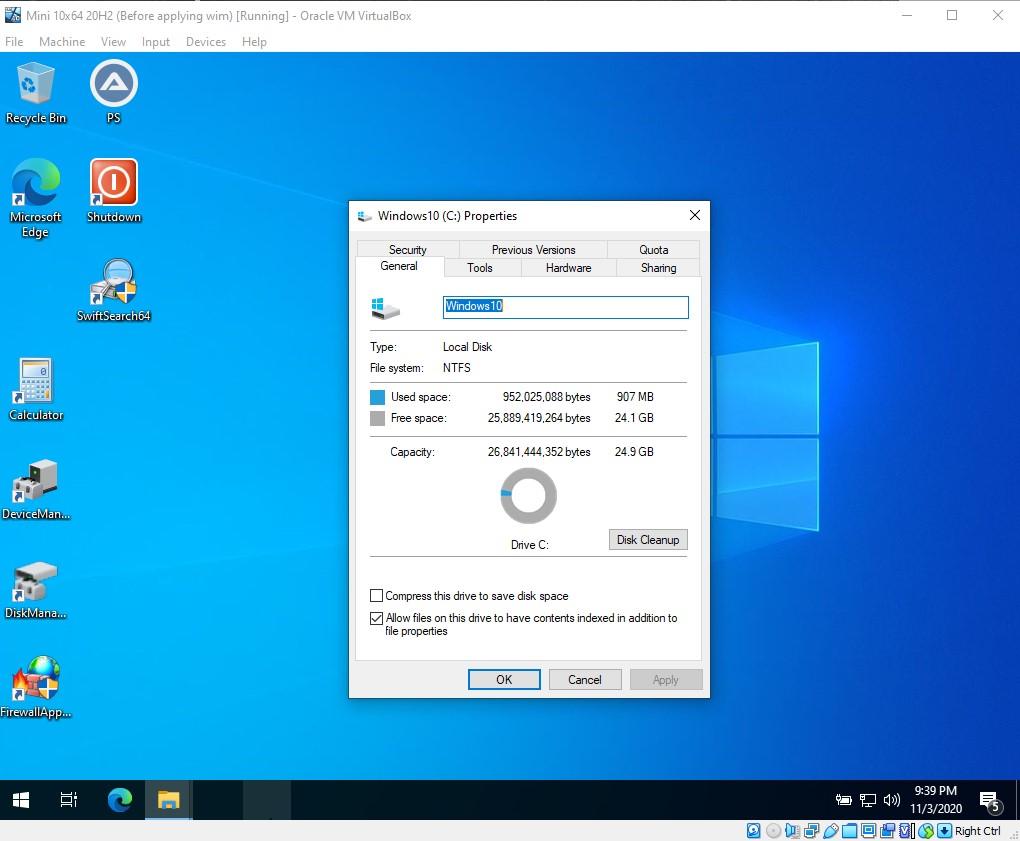The height and width of the screenshot is (841, 1020).
Task: Select the DiskManagement desktop shortcut
Action: 36,589
